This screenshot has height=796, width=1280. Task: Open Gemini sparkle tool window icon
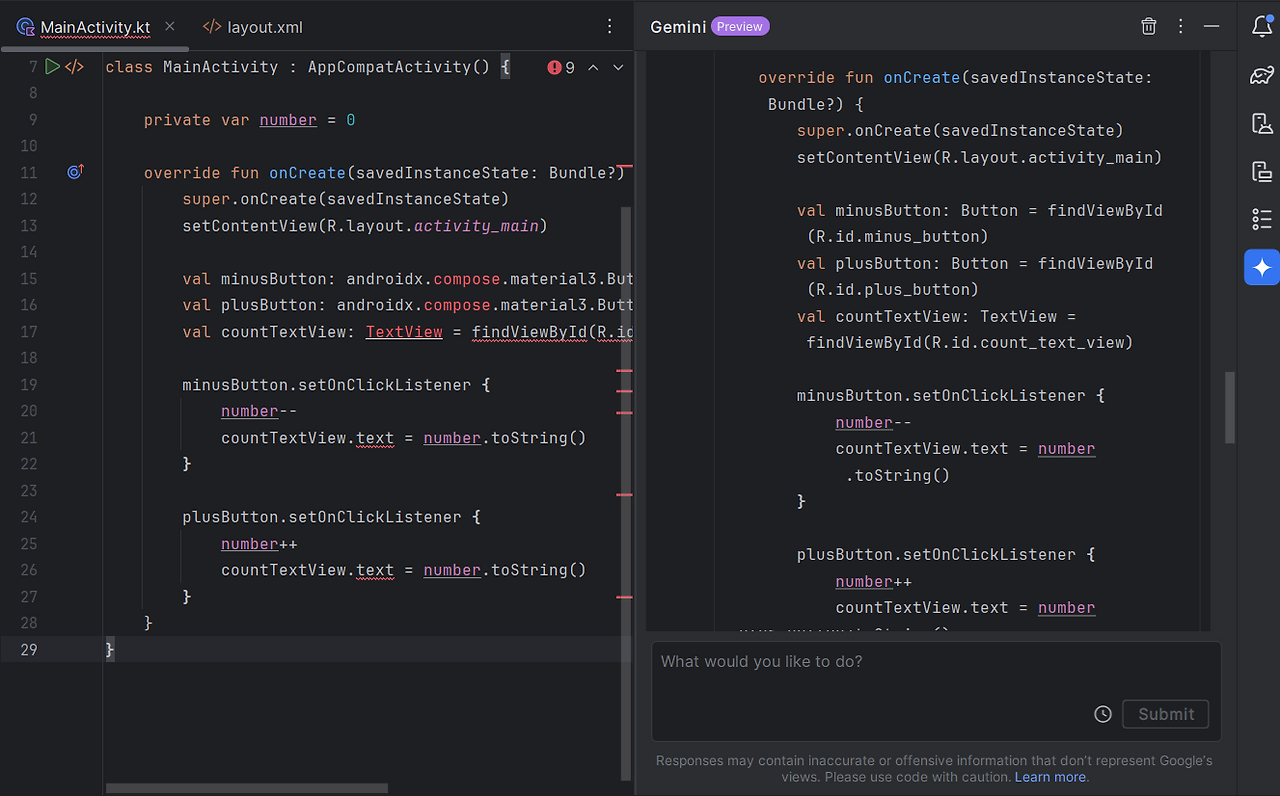[1262, 267]
